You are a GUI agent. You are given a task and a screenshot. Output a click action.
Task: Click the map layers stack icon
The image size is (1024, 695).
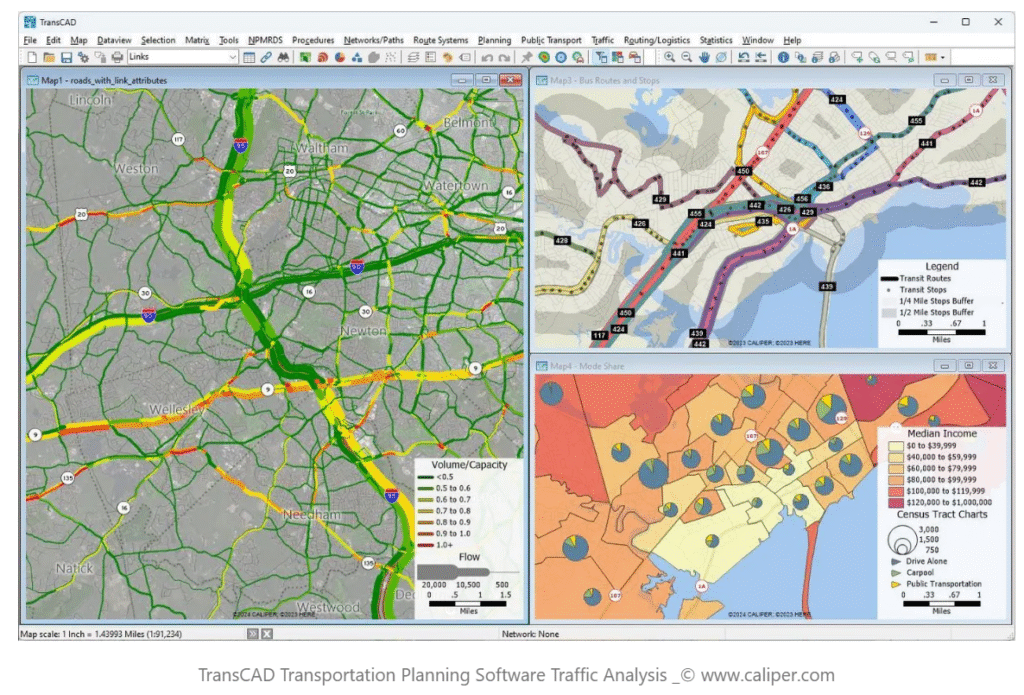413,57
